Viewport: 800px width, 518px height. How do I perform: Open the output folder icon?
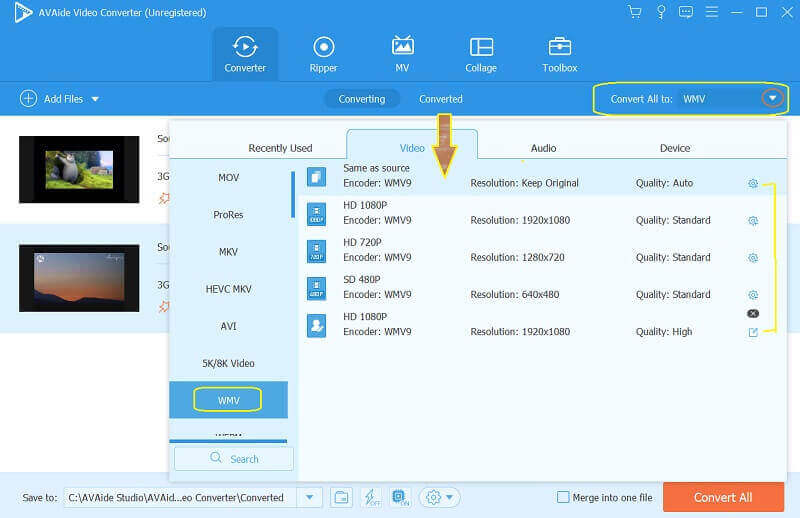point(341,497)
